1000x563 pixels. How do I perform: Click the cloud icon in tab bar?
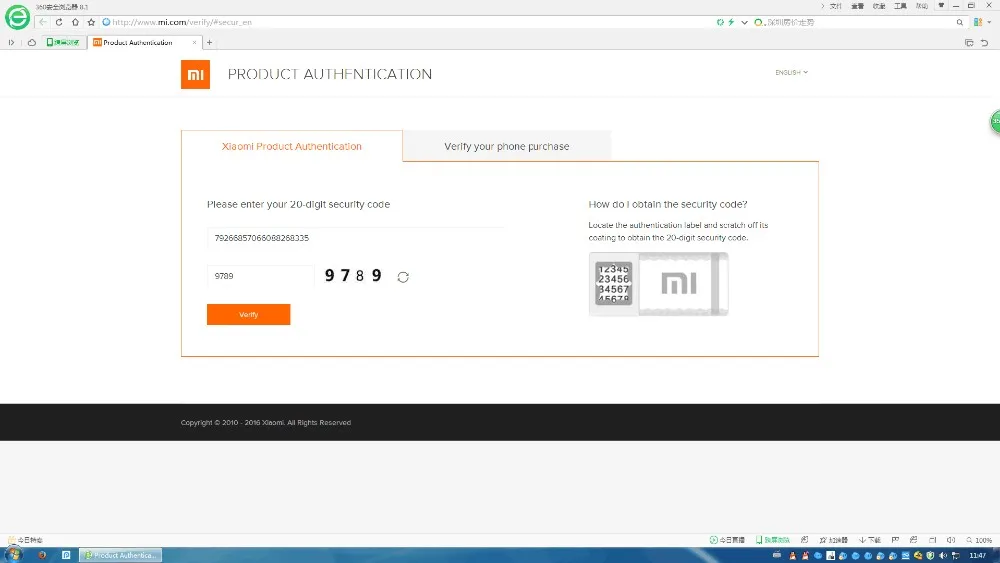click(31, 43)
